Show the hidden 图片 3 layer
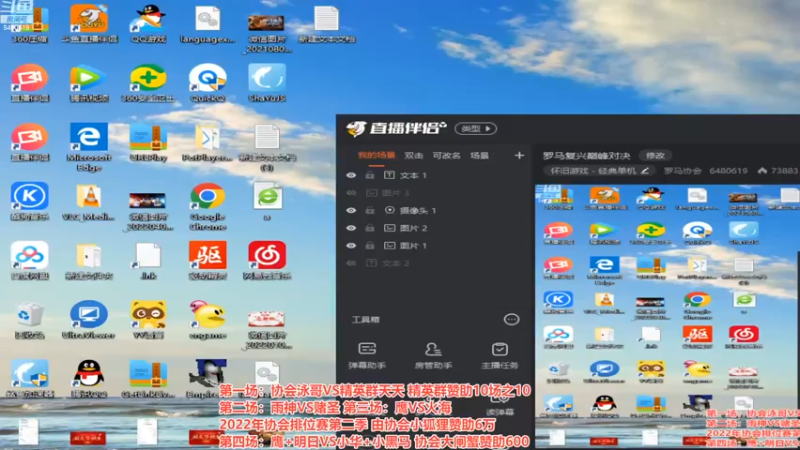The width and height of the screenshot is (800, 450). (351, 193)
